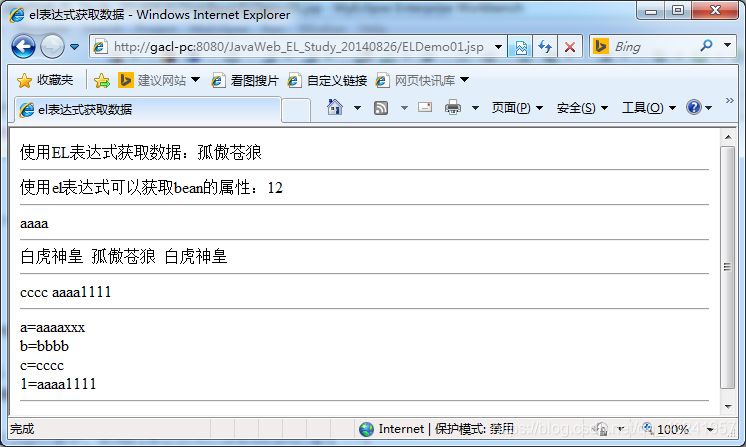Screen dimensions: 746x447
Task: Click the RSS feeds icon
Action: coord(381,108)
